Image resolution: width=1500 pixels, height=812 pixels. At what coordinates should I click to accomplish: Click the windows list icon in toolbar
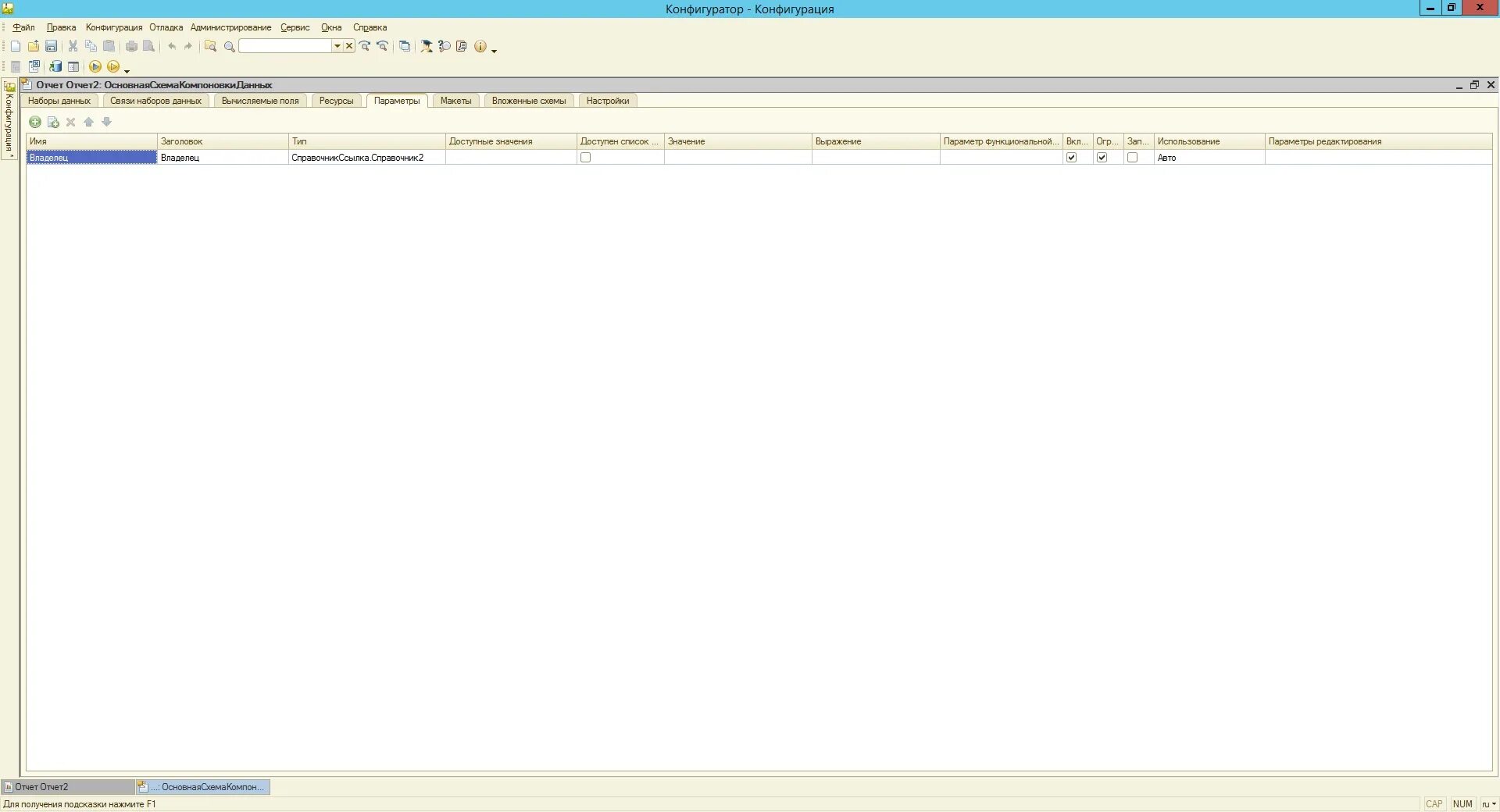(x=405, y=47)
